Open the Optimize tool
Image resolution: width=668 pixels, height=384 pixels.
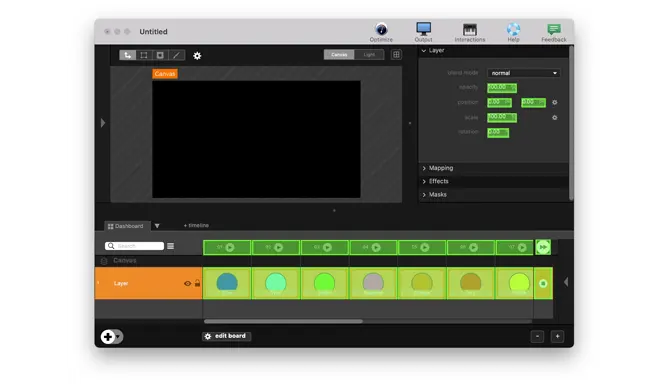tap(381, 32)
